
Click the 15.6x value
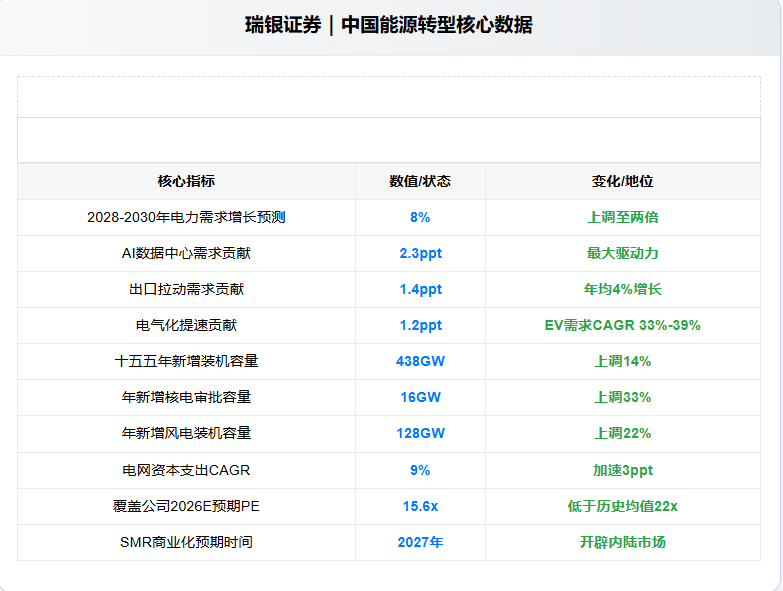420,506
